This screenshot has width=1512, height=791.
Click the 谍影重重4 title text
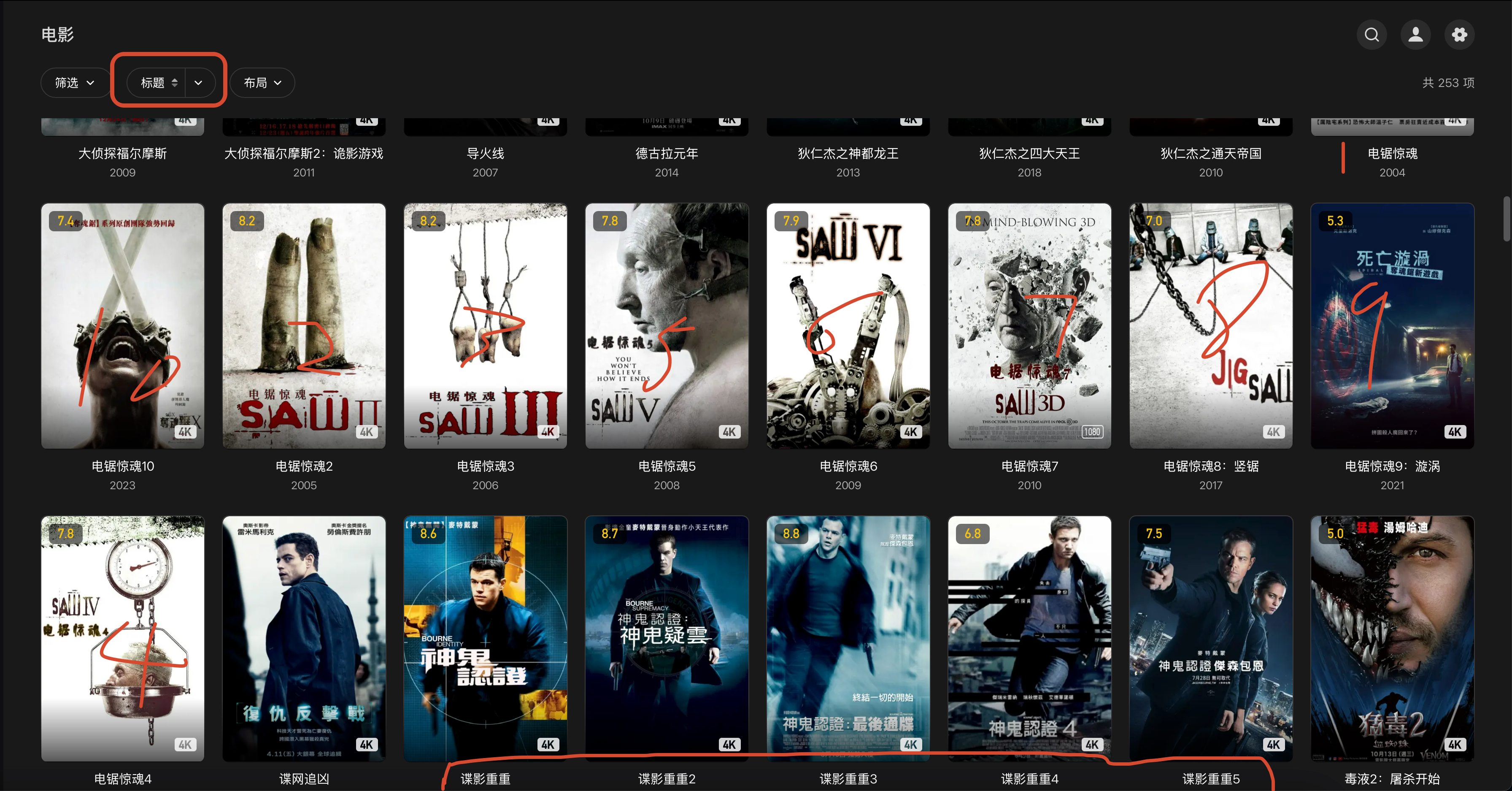coord(1029,779)
